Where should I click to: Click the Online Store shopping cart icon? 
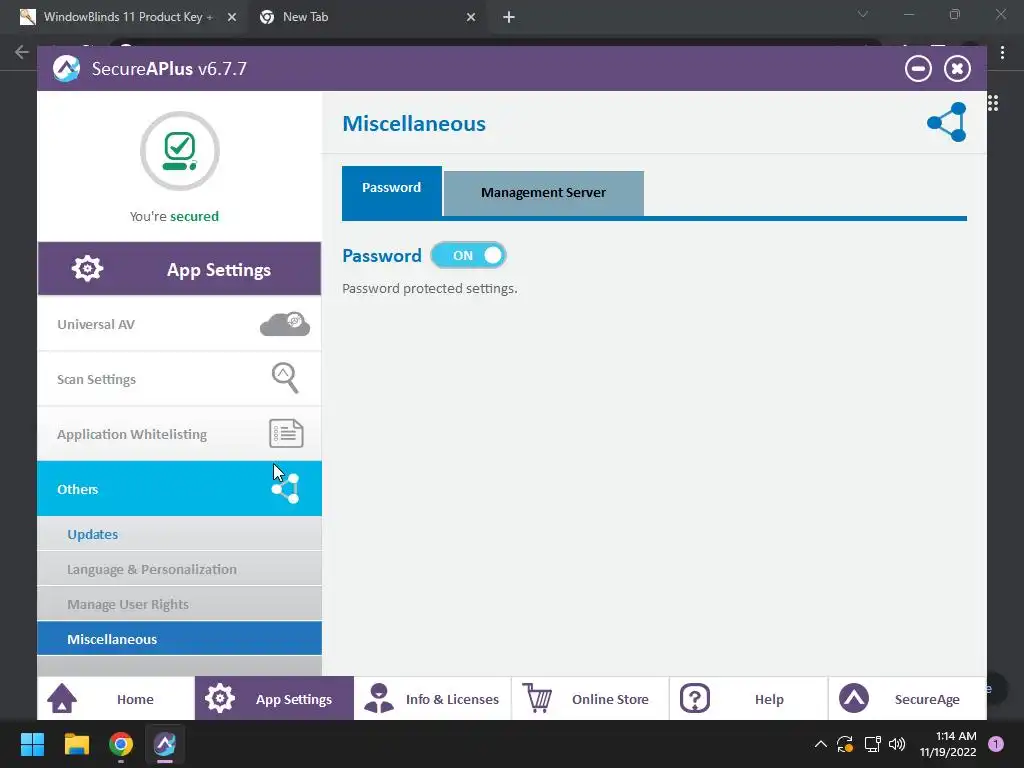(x=537, y=699)
